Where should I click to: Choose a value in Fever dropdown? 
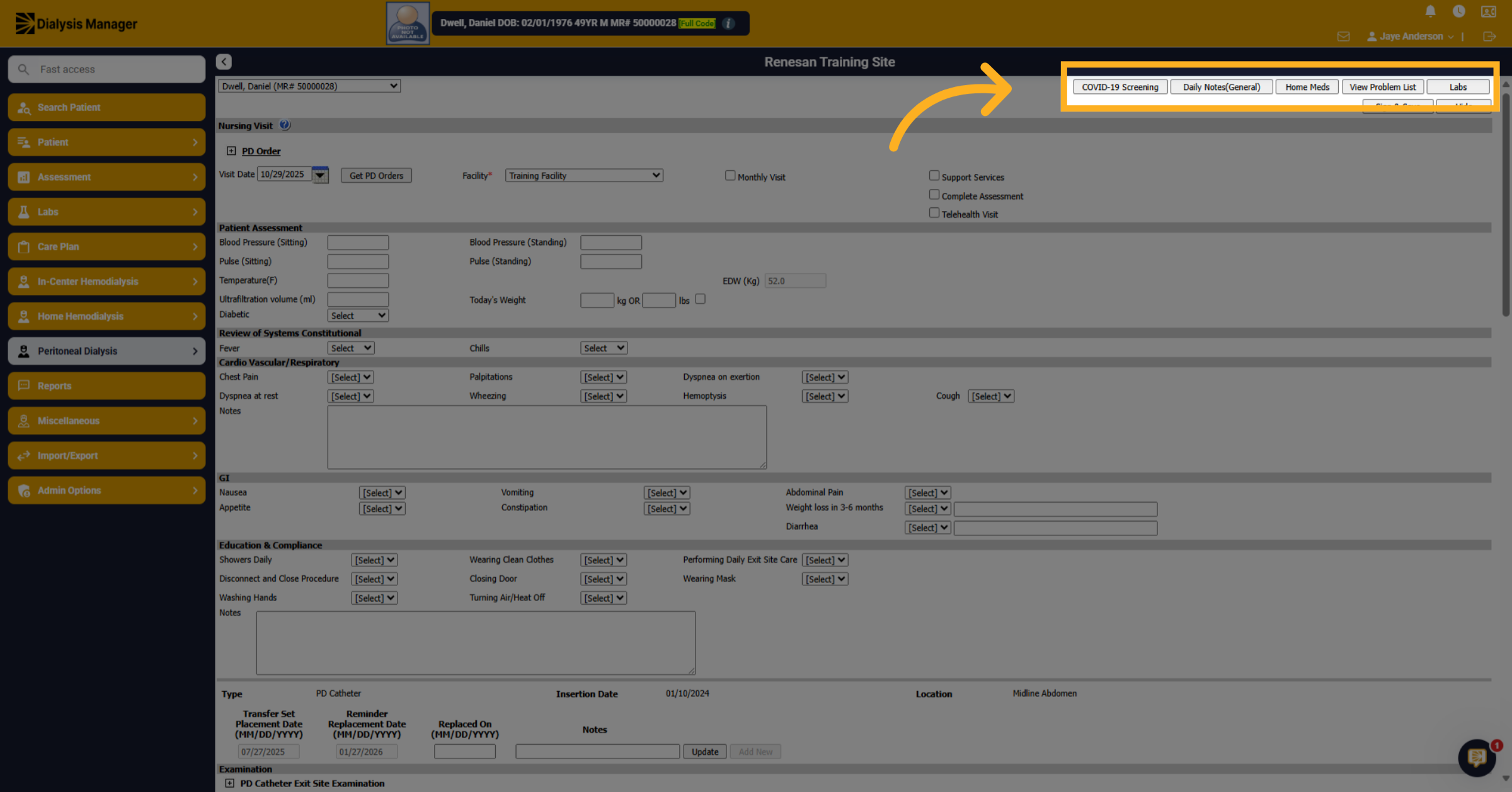click(x=351, y=348)
